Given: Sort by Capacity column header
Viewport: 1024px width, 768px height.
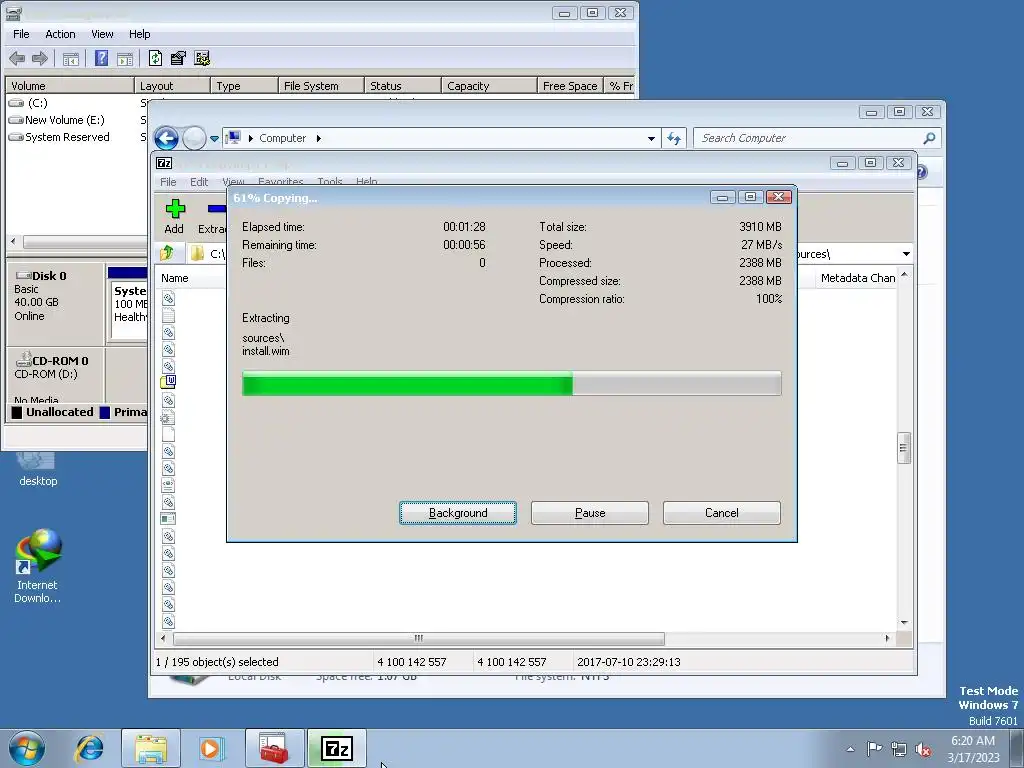Looking at the screenshot, I should coord(489,86).
